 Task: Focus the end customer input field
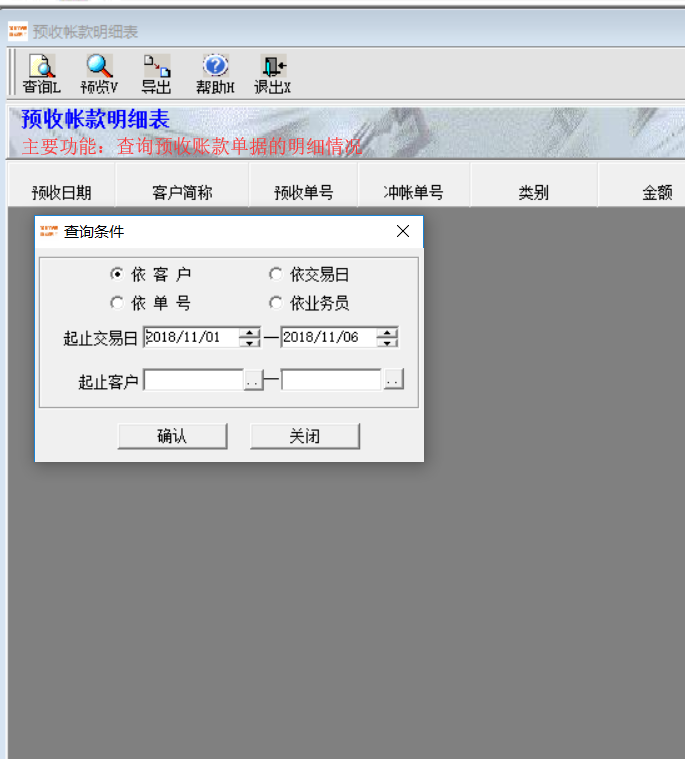332,380
